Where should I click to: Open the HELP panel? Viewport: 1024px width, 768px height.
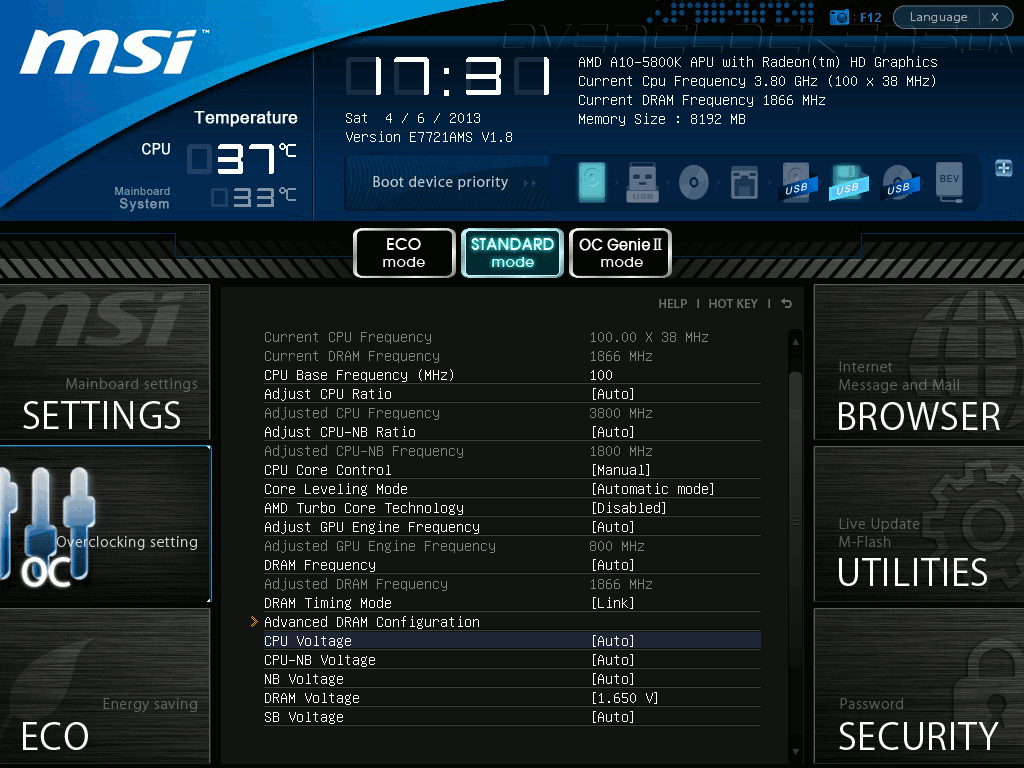[x=673, y=304]
